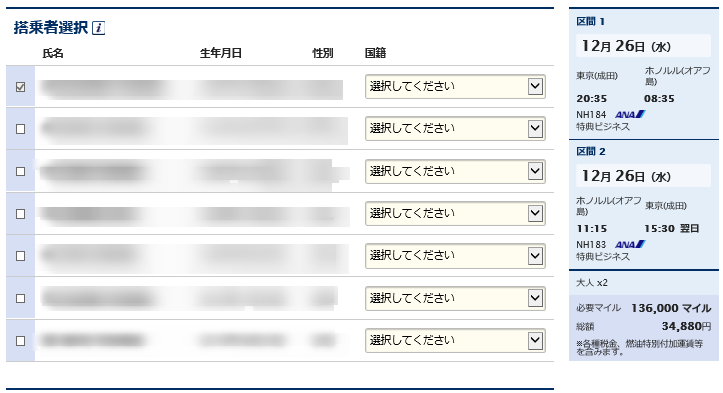The image size is (723, 393).
Task: Uncheck the first passenger checkbox
Action: (20, 87)
